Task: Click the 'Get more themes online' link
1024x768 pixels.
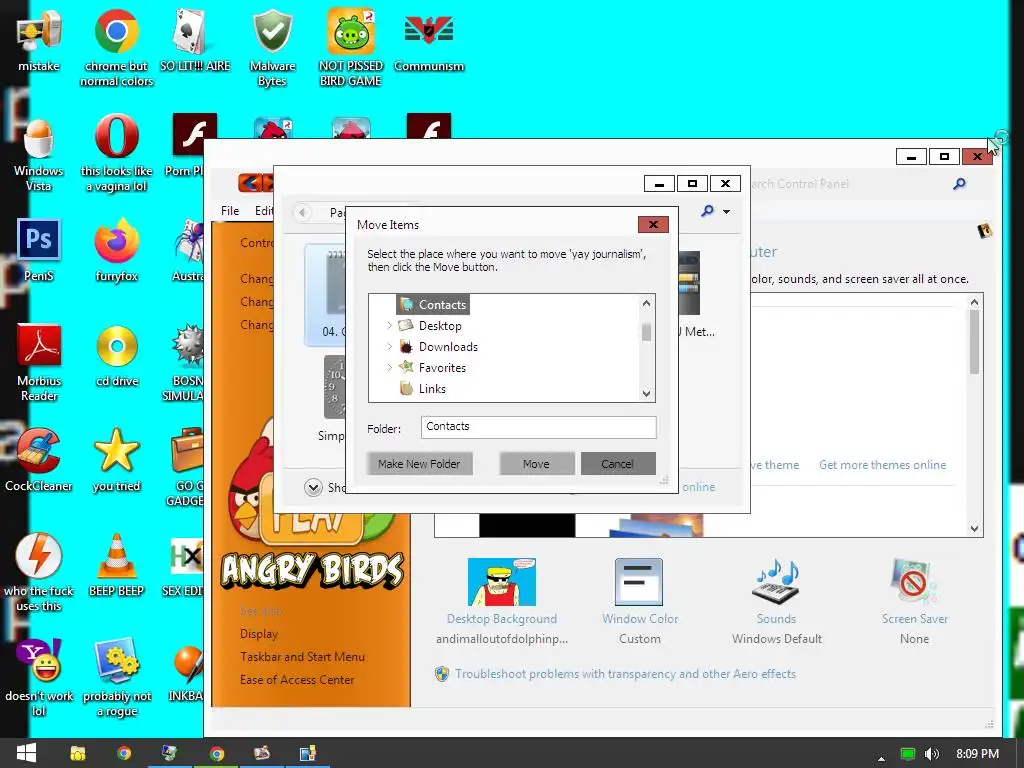Action: [882, 464]
